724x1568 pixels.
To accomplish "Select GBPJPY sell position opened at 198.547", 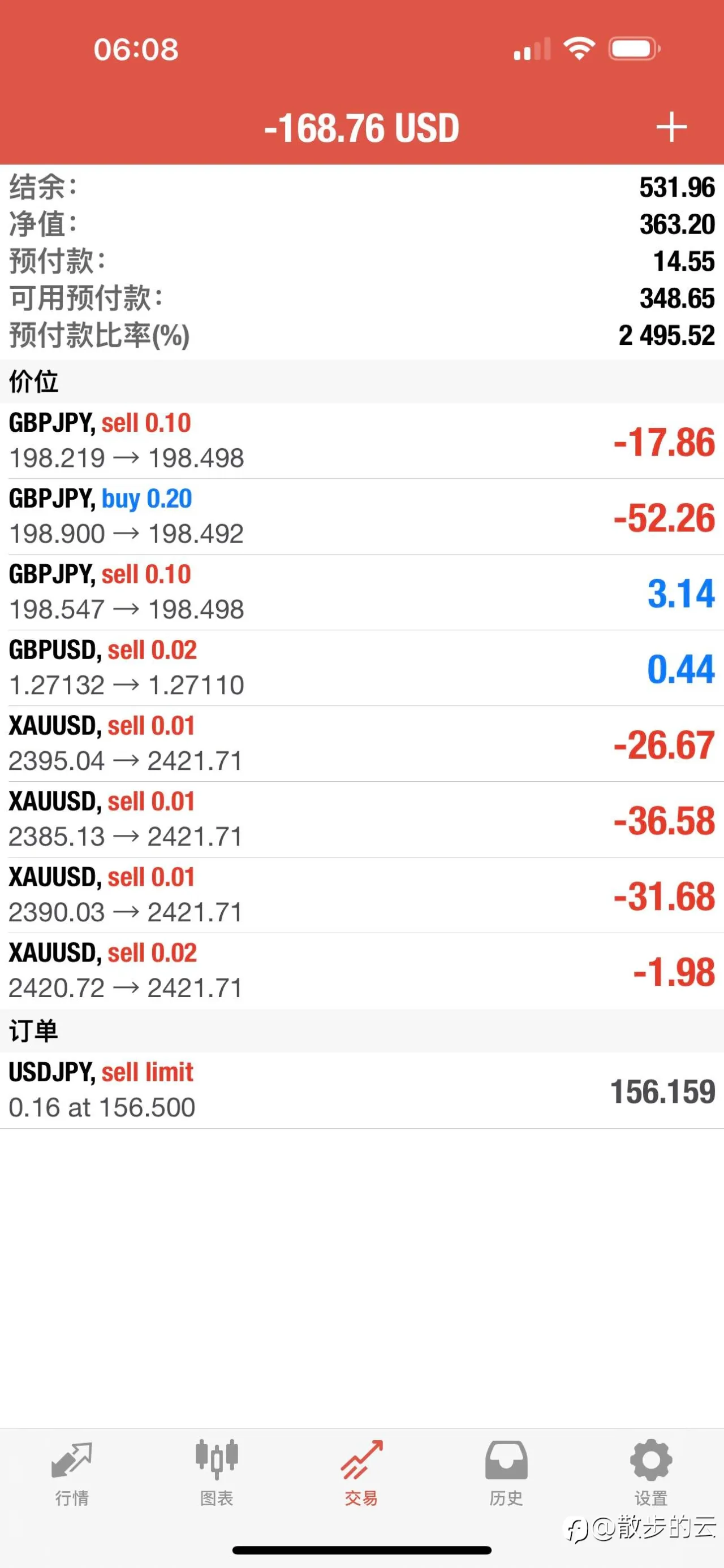I will pos(361,592).
